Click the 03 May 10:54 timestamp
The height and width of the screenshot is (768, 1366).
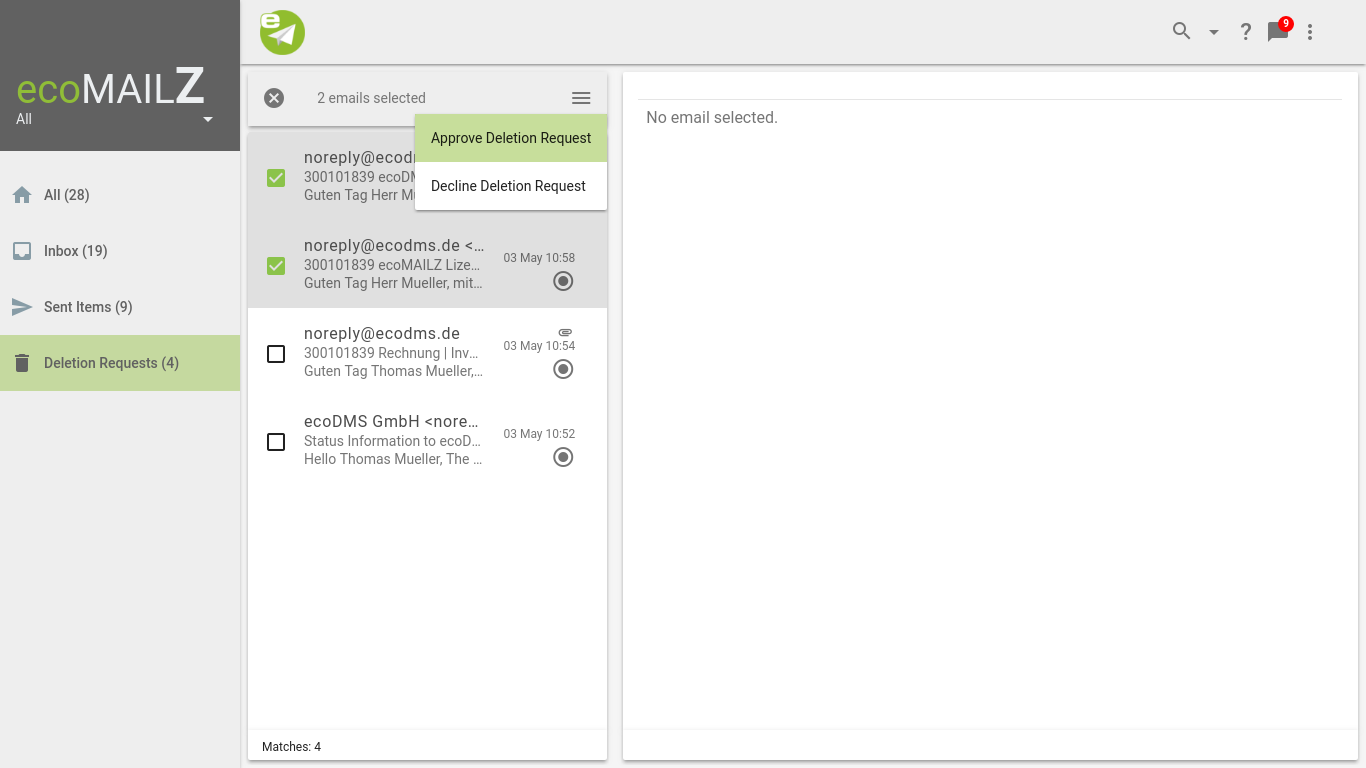(x=539, y=346)
